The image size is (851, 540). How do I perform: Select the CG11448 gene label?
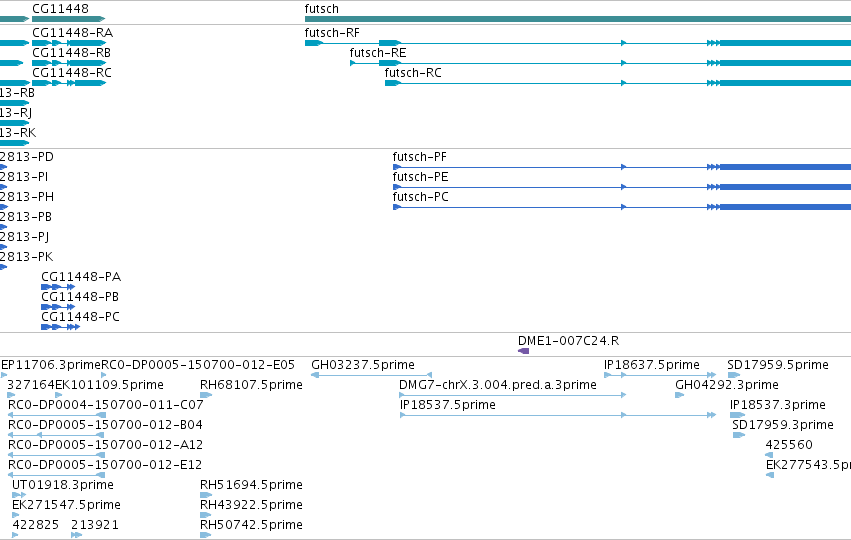click(x=60, y=9)
